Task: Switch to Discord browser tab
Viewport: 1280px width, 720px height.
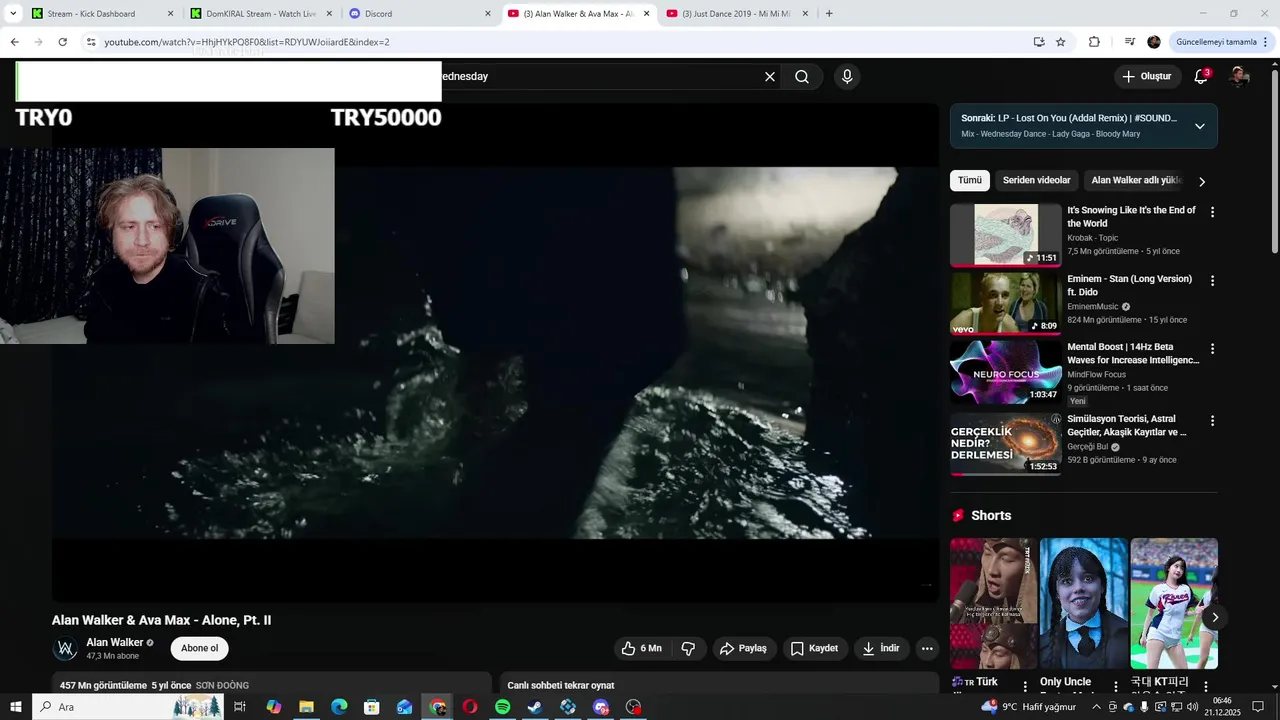Action: tap(418, 14)
